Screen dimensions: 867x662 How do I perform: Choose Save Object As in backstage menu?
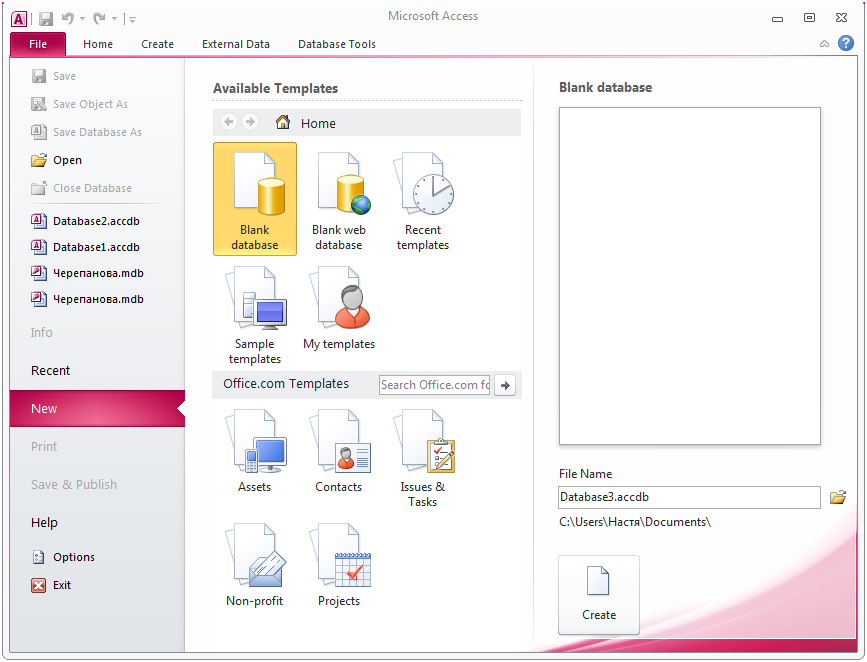(x=80, y=104)
